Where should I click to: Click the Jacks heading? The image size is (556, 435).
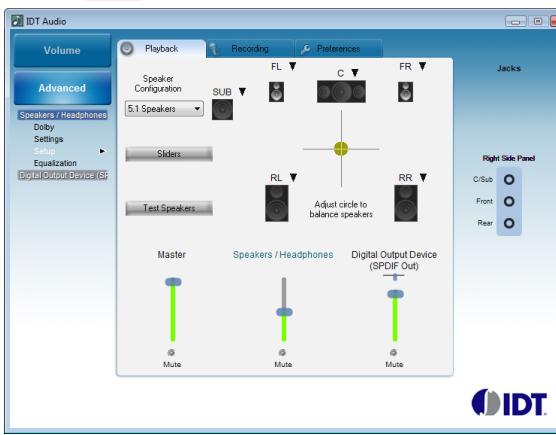coord(508,68)
